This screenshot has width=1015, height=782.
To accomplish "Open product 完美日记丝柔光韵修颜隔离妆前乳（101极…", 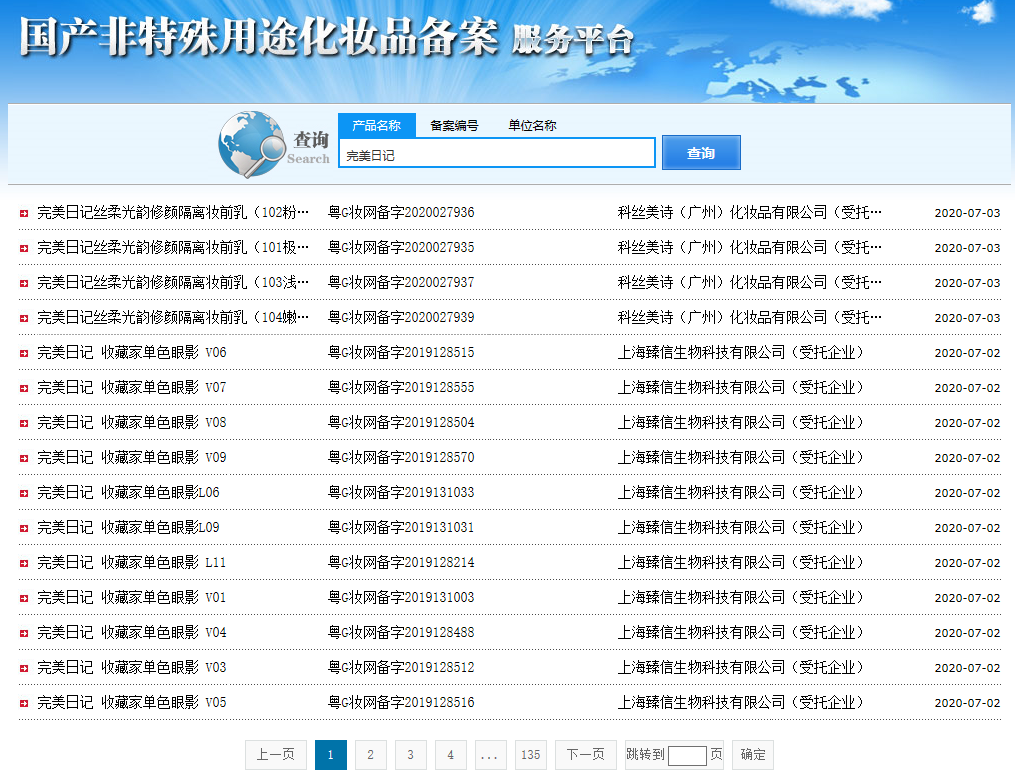I will (x=173, y=247).
